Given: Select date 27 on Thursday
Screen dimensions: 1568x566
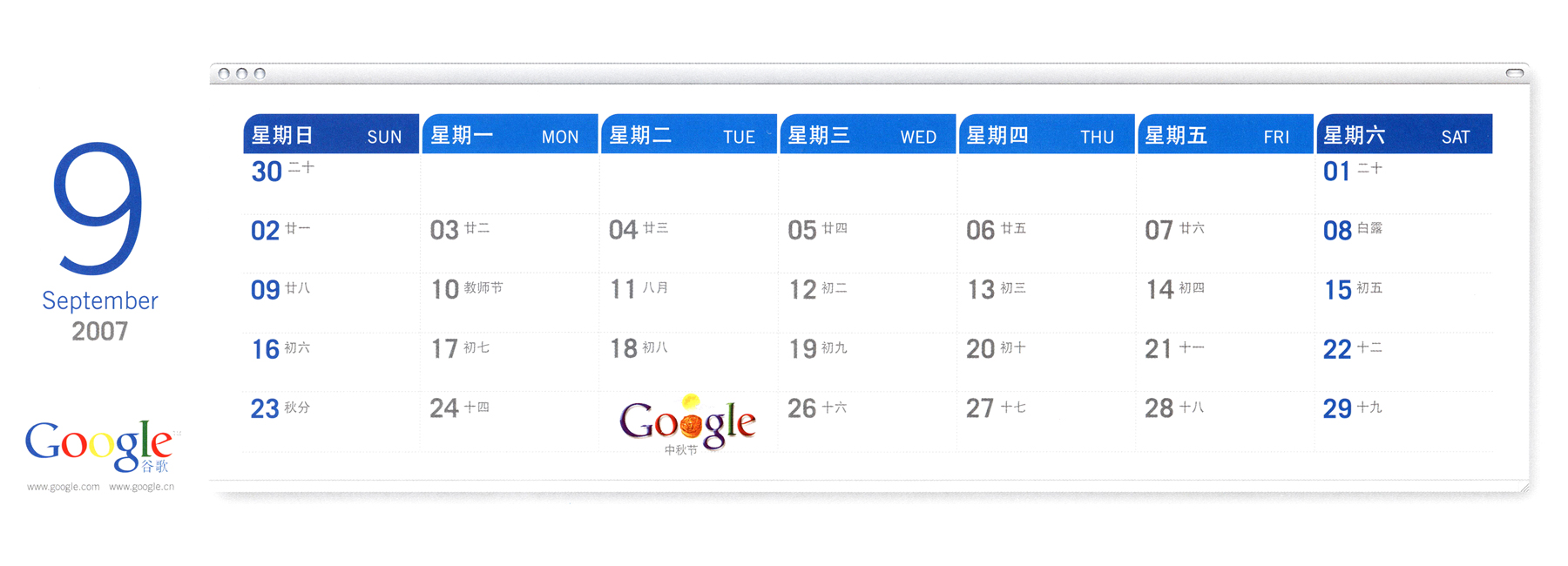Looking at the screenshot, I should click(x=980, y=409).
